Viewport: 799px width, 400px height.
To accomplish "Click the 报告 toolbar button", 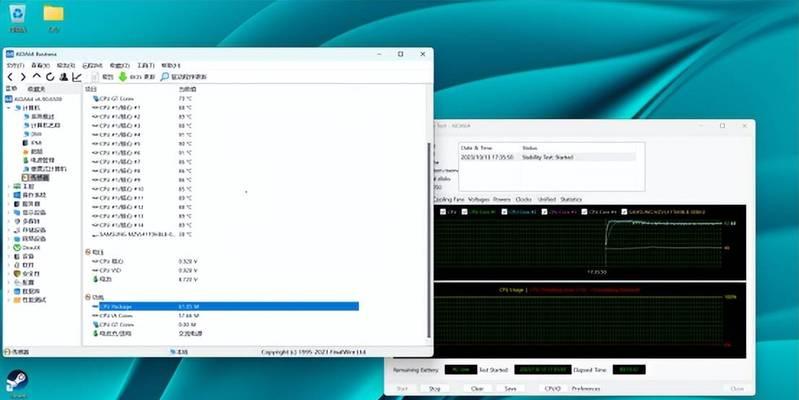I will tap(103, 77).
